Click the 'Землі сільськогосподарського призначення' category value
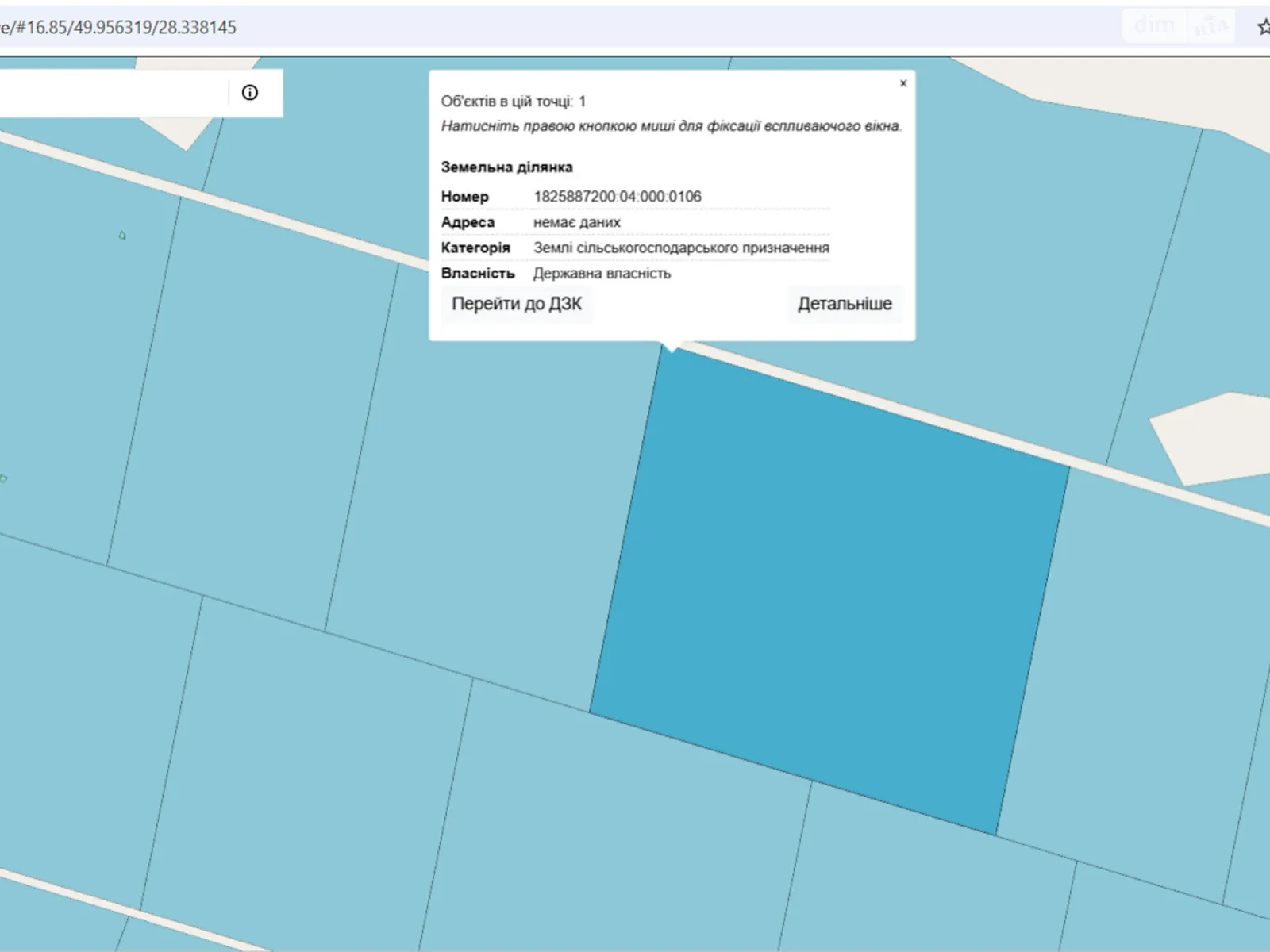 coord(680,248)
